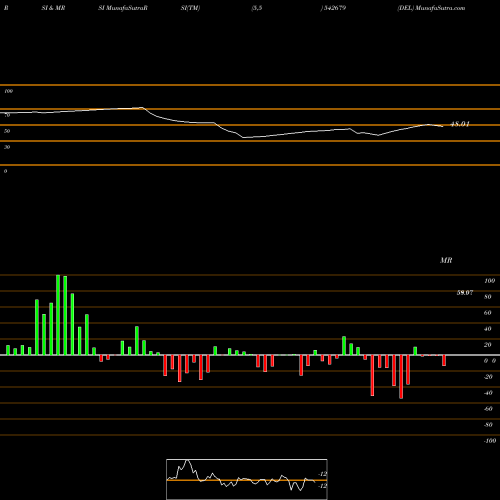Click the SI & MR header label
This screenshot has height=500, width=500.
[53, 8]
